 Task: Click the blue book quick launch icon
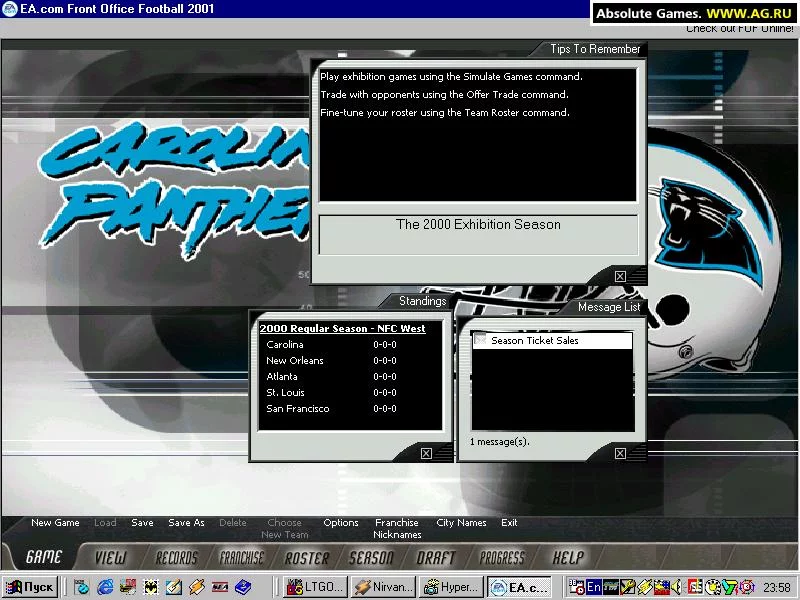pyautogui.click(x=243, y=587)
